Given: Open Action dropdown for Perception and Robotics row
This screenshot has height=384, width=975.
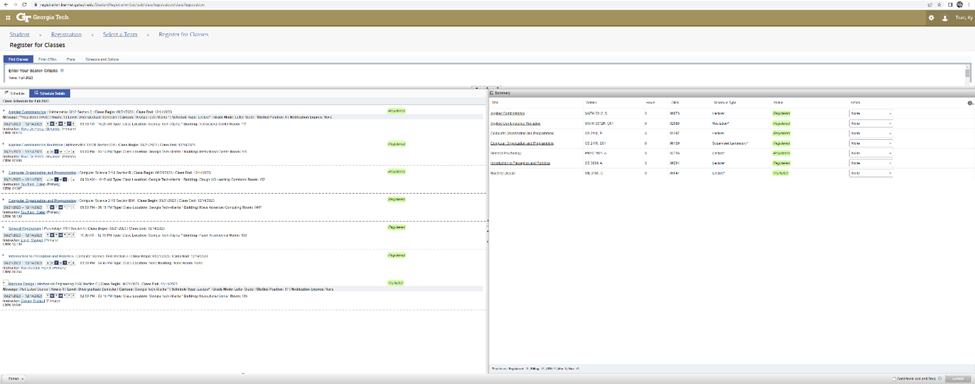Looking at the screenshot, I should (871, 163).
